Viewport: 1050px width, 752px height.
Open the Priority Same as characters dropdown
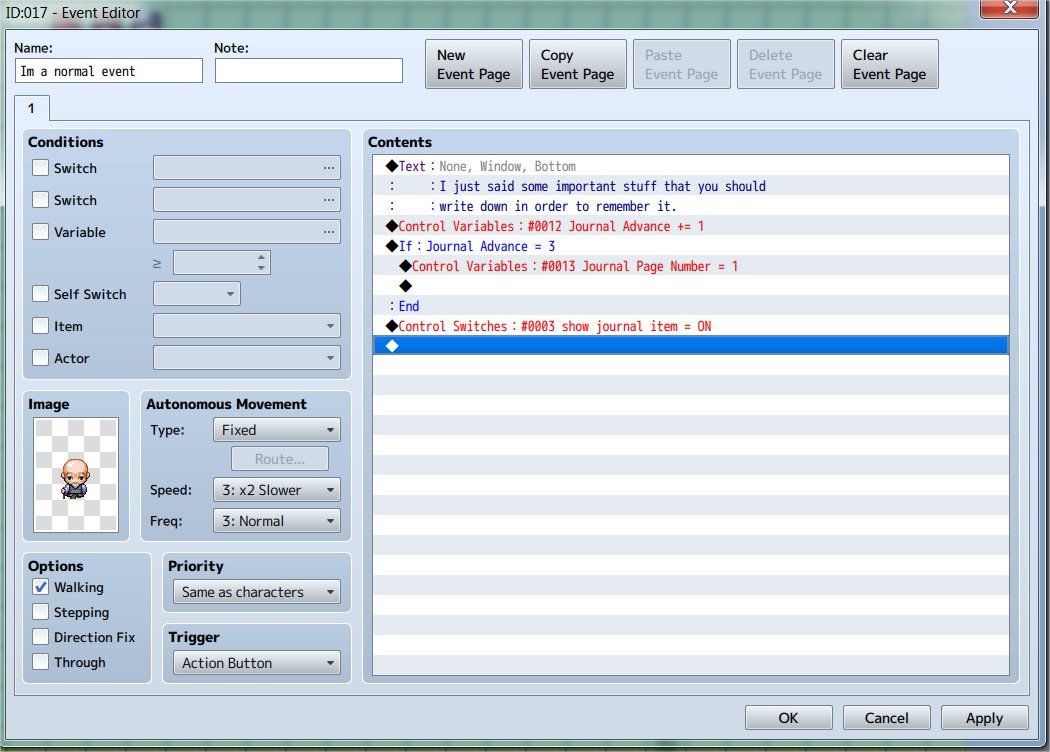point(257,592)
